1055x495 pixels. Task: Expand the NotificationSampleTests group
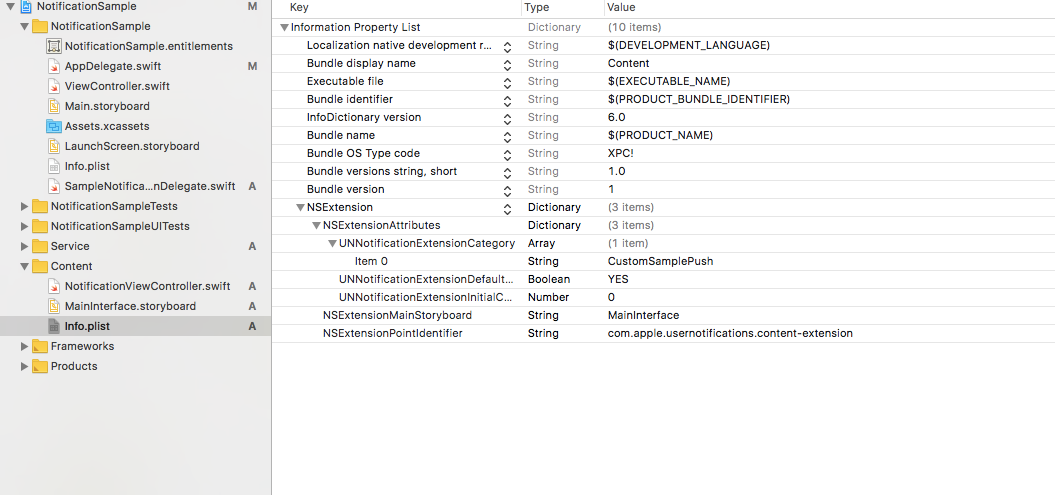click(25, 206)
